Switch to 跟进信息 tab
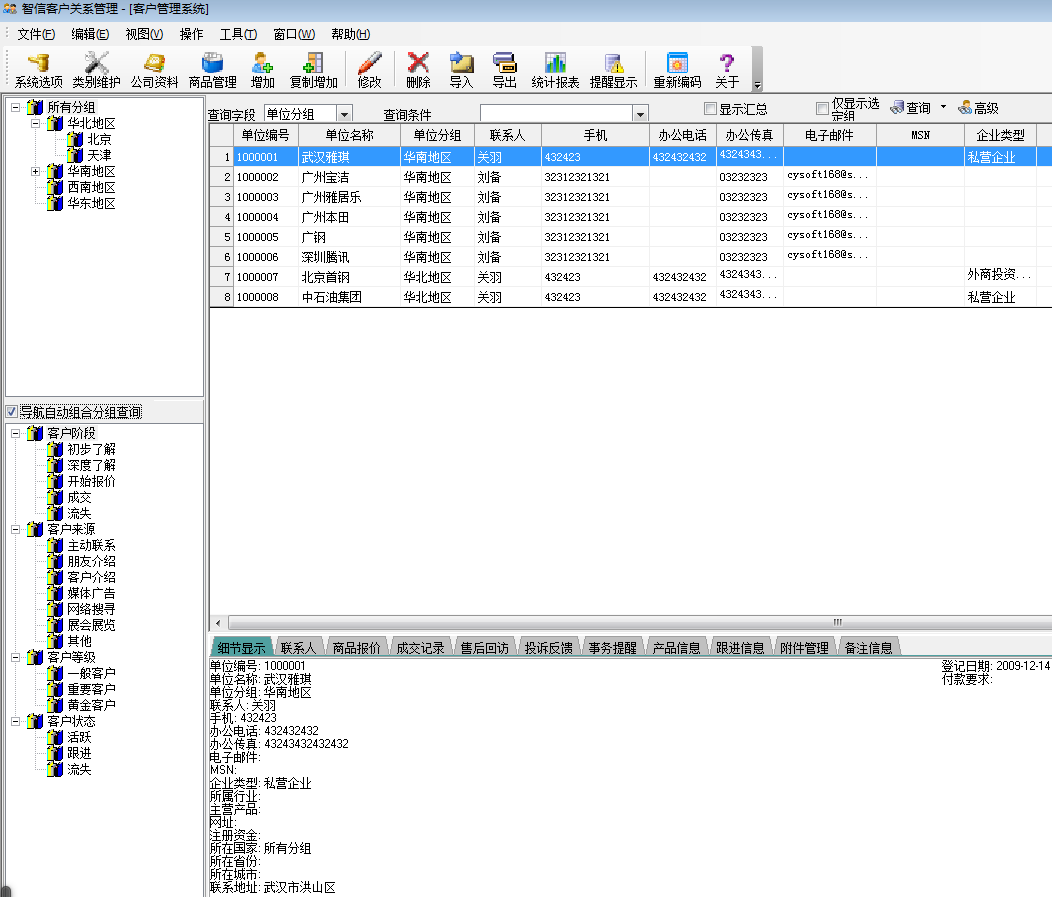The image size is (1052, 897). 740,647
